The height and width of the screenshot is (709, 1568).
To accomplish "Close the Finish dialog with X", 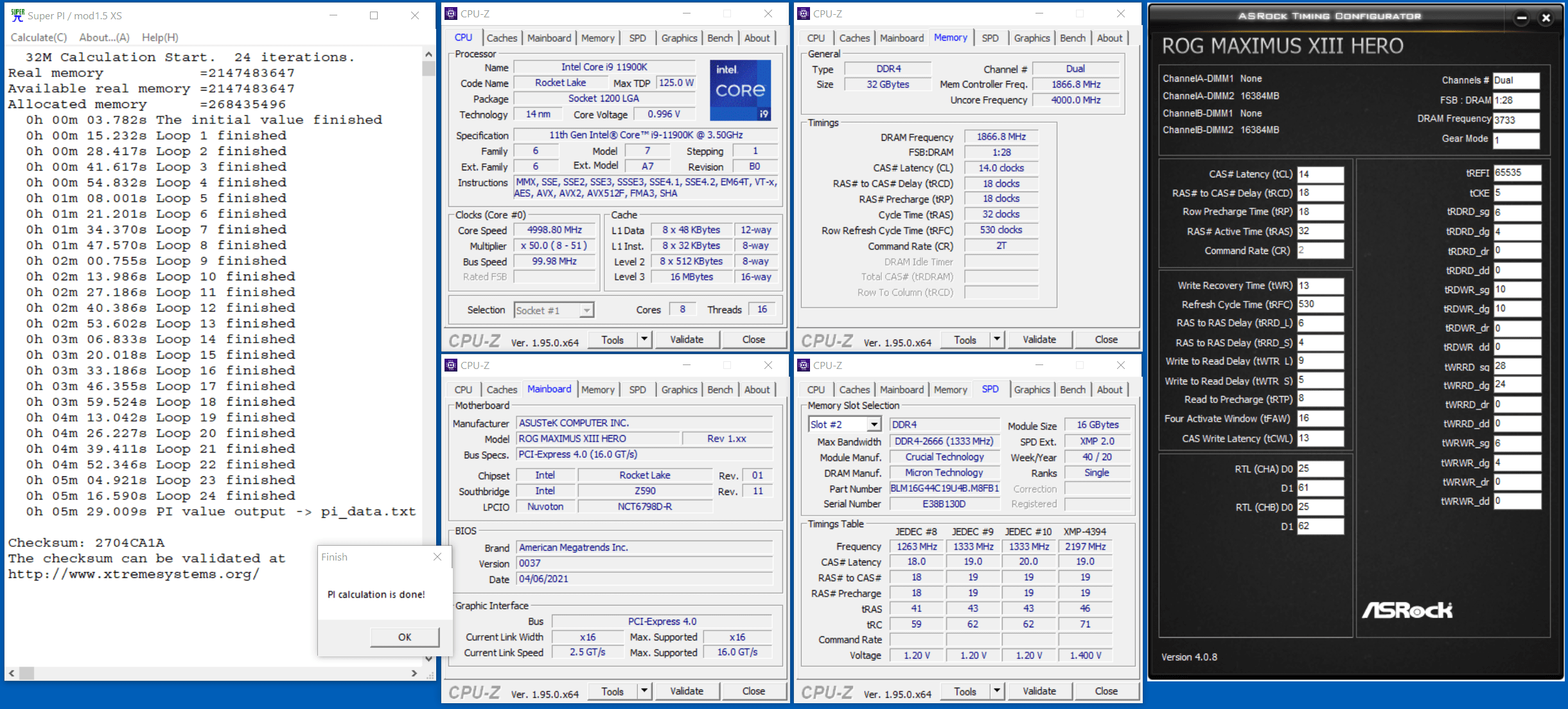I will point(437,557).
